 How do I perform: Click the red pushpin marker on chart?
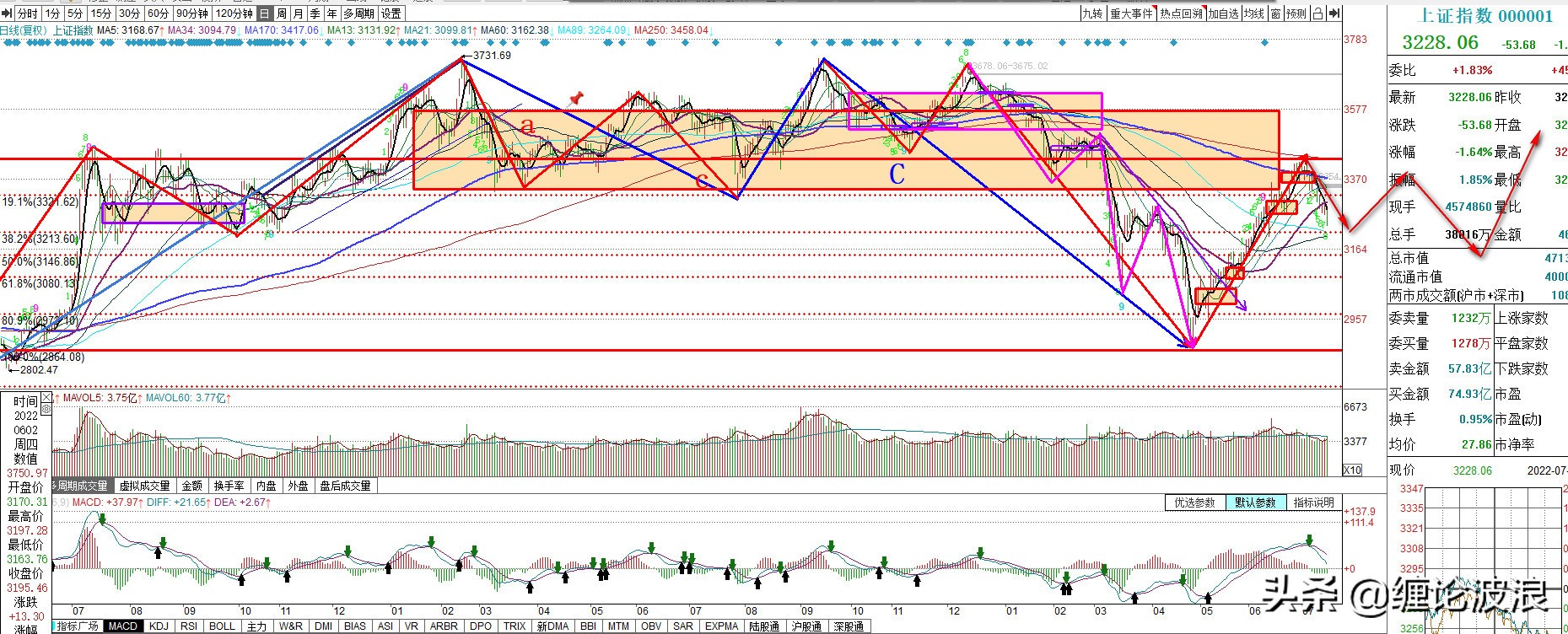pyautogui.click(x=576, y=99)
